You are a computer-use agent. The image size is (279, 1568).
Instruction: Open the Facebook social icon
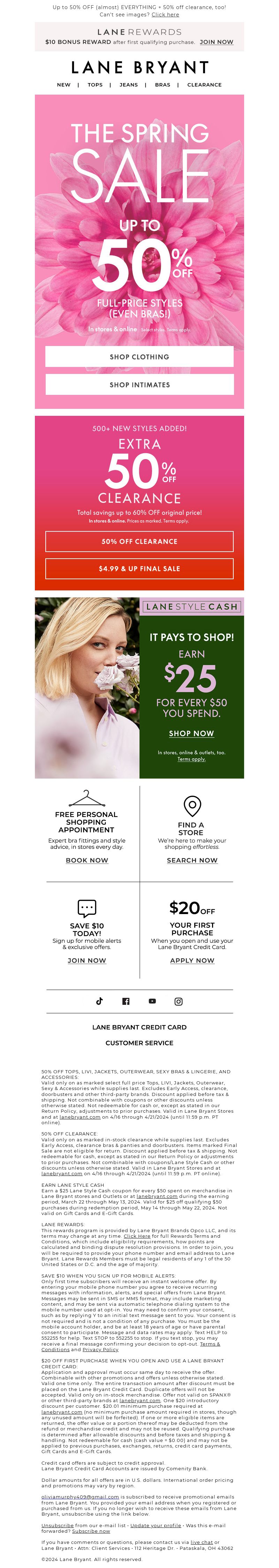[126, 1001]
